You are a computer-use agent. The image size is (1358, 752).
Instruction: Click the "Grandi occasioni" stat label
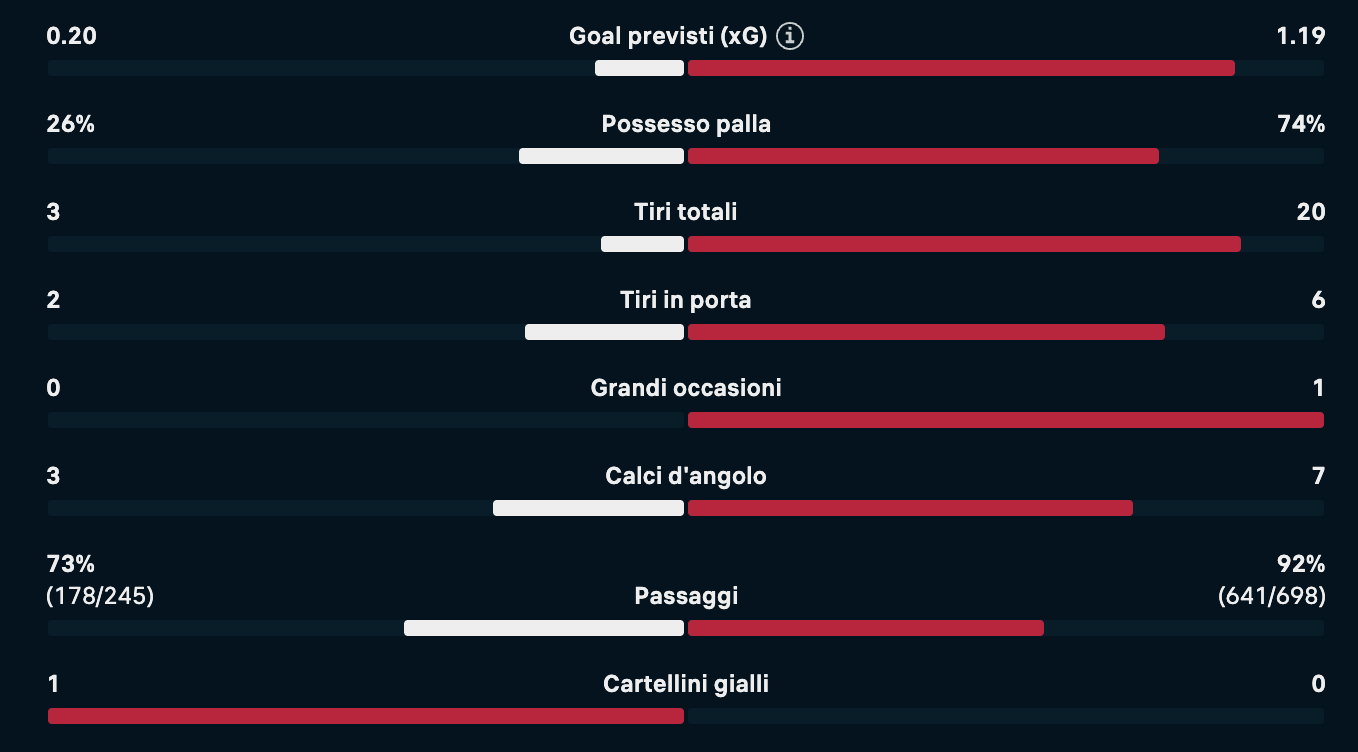point(686,388)
